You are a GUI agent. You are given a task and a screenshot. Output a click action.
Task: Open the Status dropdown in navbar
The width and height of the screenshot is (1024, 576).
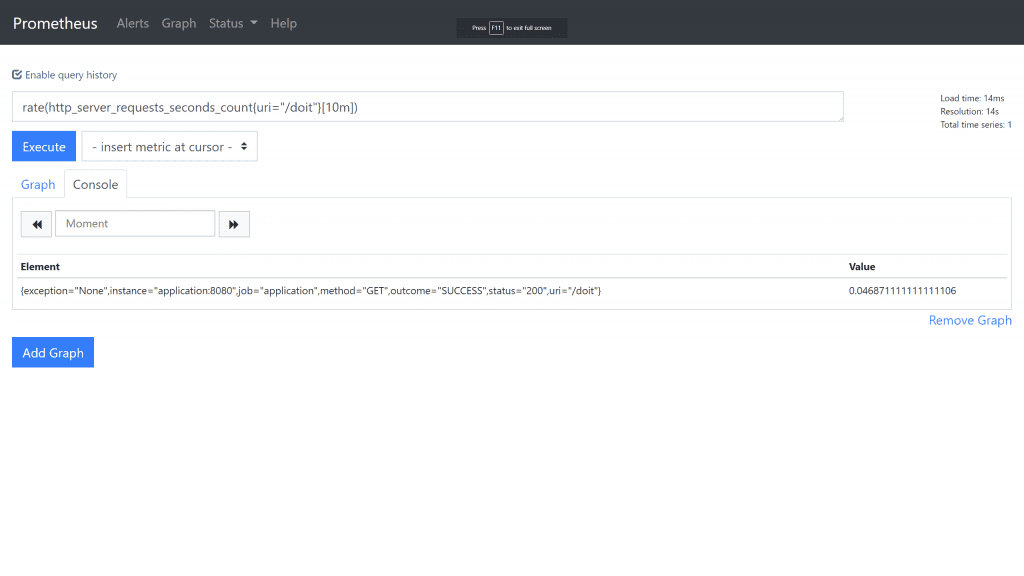232,23
